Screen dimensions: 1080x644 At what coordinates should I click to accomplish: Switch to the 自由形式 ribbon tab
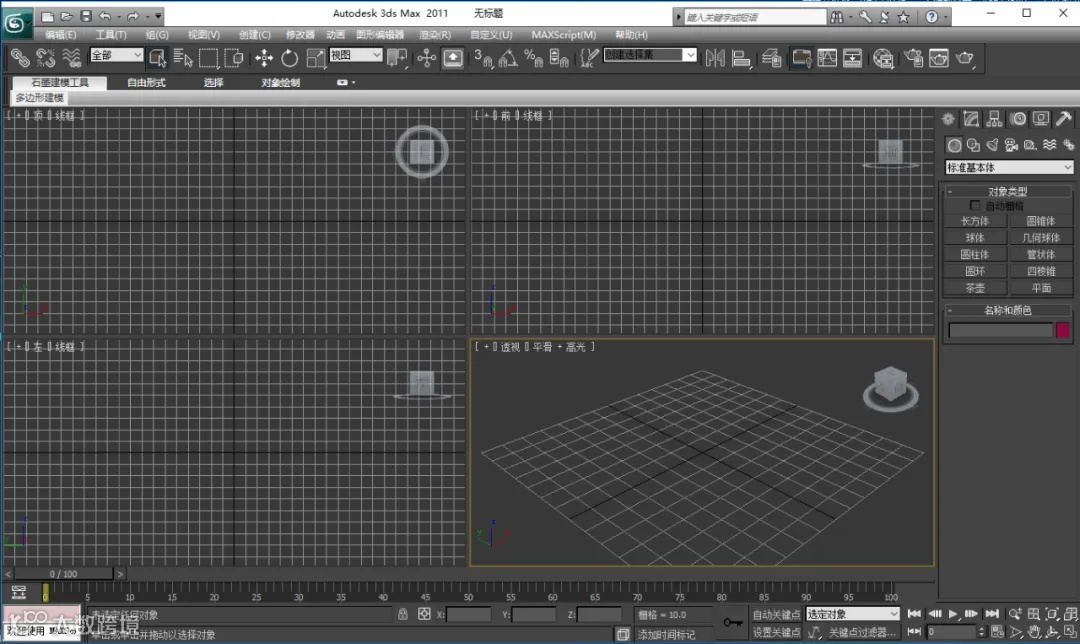point(146,83)
